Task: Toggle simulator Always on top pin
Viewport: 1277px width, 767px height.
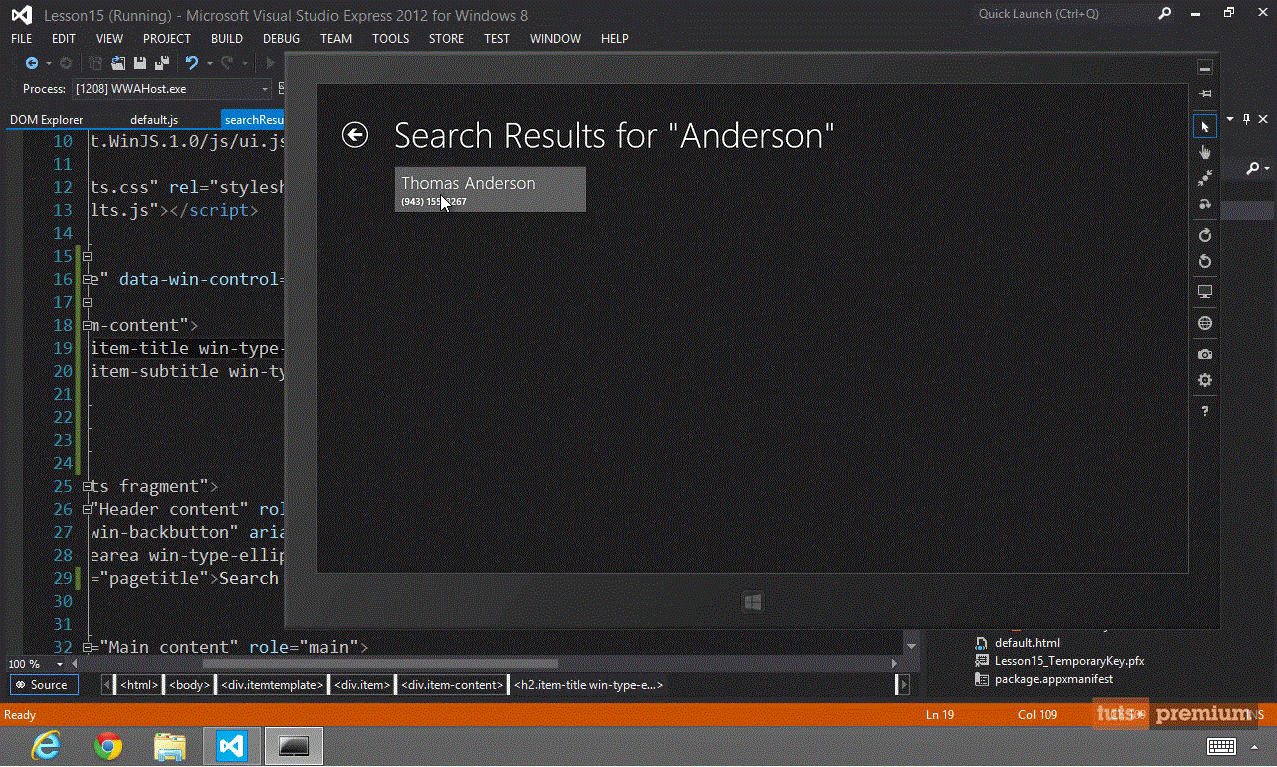Action: coord(1205,93)
